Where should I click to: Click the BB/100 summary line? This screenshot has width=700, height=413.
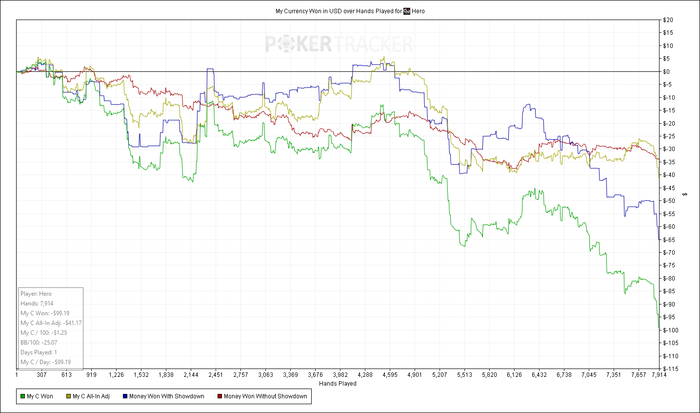(39, 342)
